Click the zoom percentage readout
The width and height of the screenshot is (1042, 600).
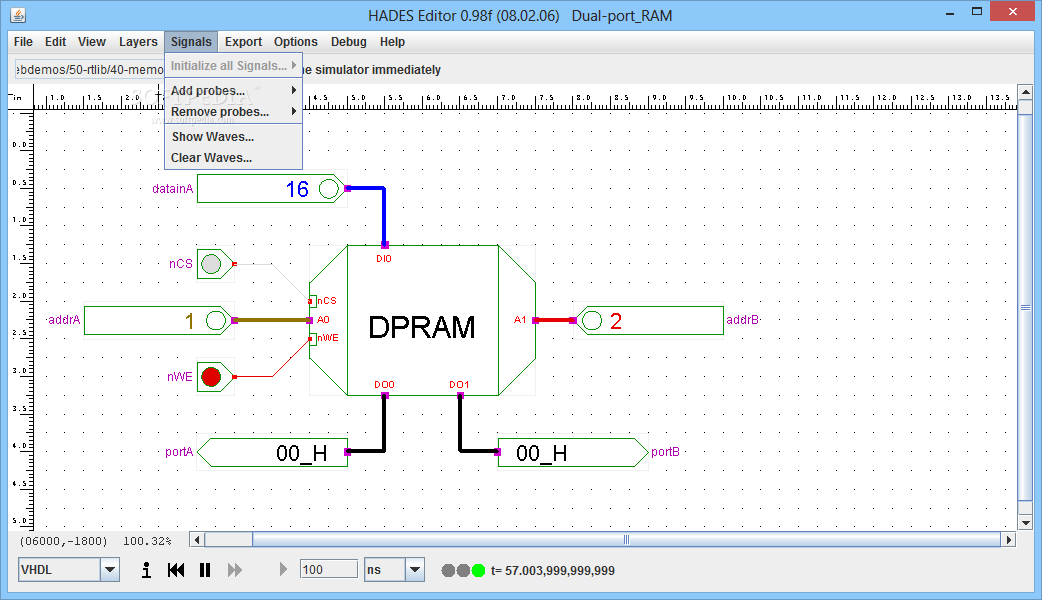pyautogui.click(x=147, y=541)
